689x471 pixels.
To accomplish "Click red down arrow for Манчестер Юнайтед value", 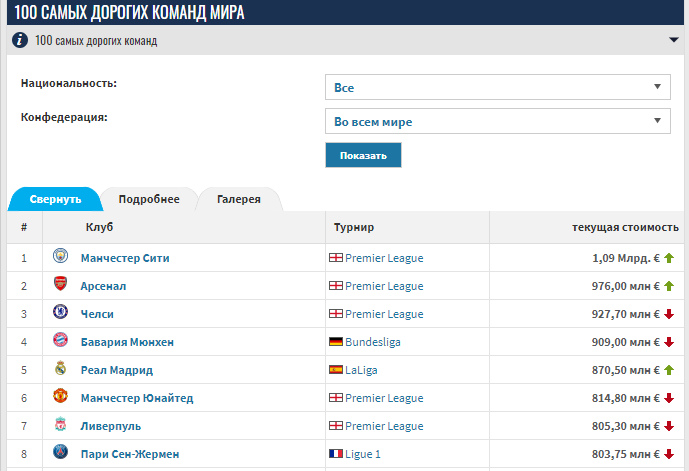I will 669,398.
